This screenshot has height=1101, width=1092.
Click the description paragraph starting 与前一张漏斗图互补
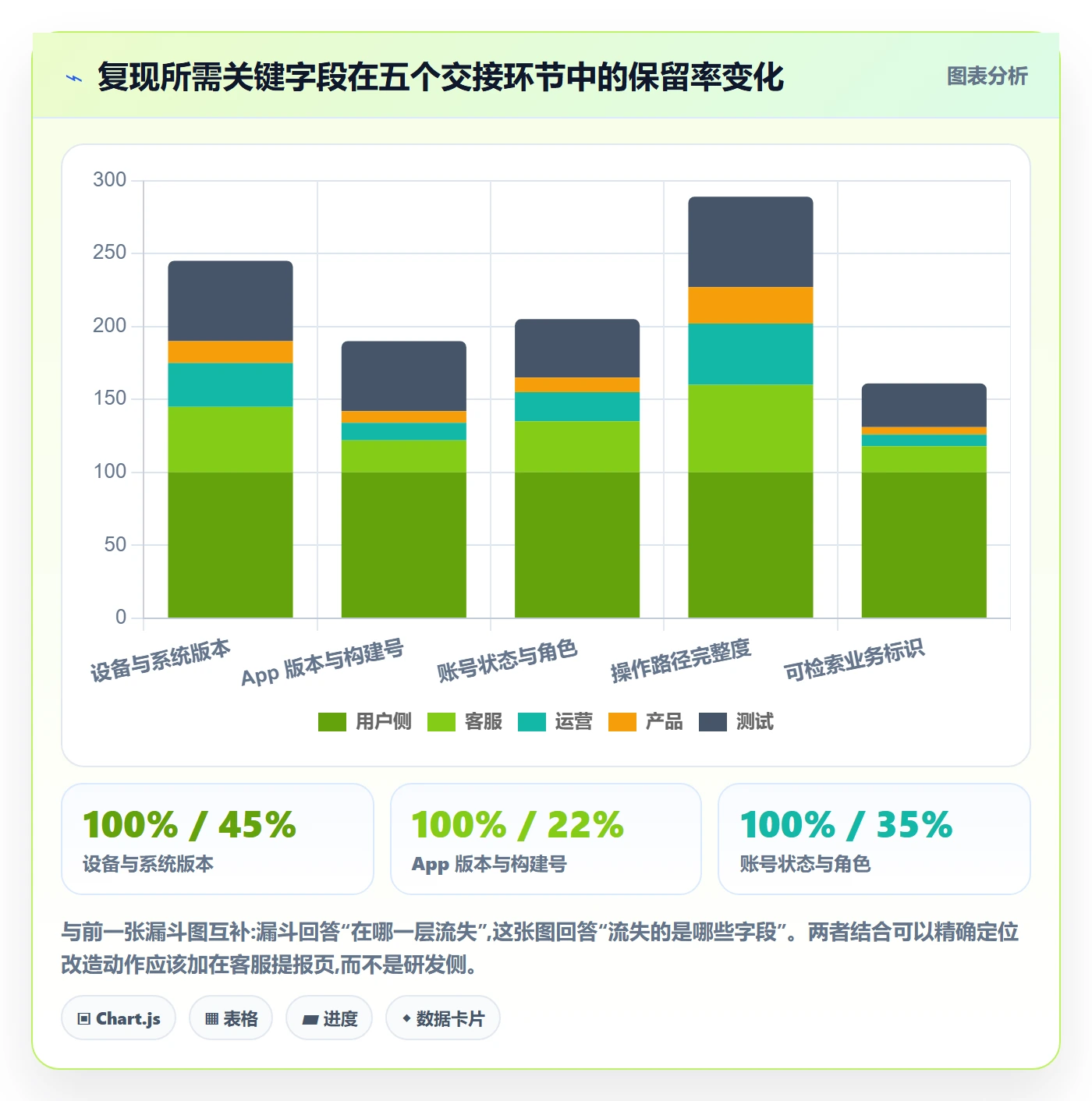(540, 948)
